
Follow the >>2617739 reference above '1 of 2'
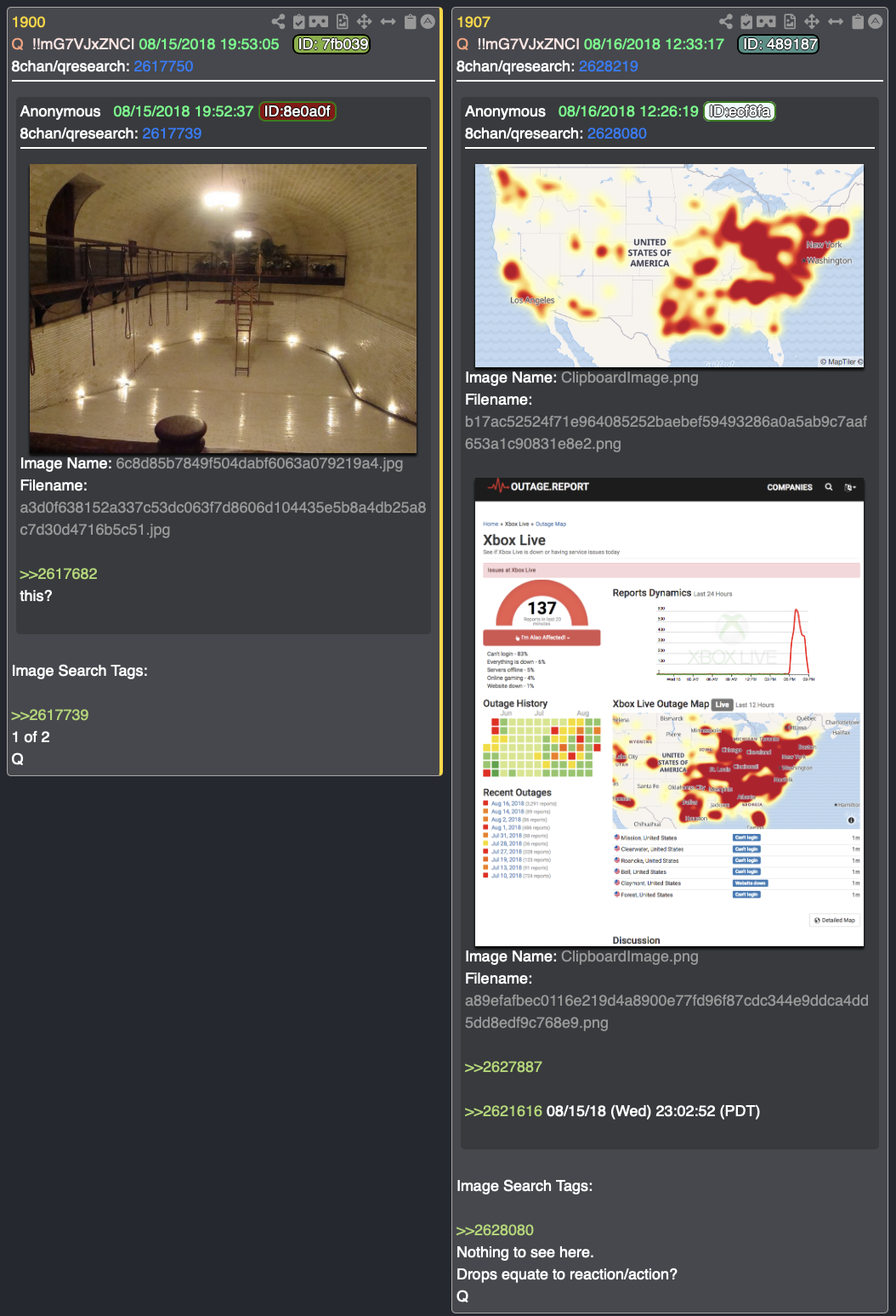coord(50,715)
